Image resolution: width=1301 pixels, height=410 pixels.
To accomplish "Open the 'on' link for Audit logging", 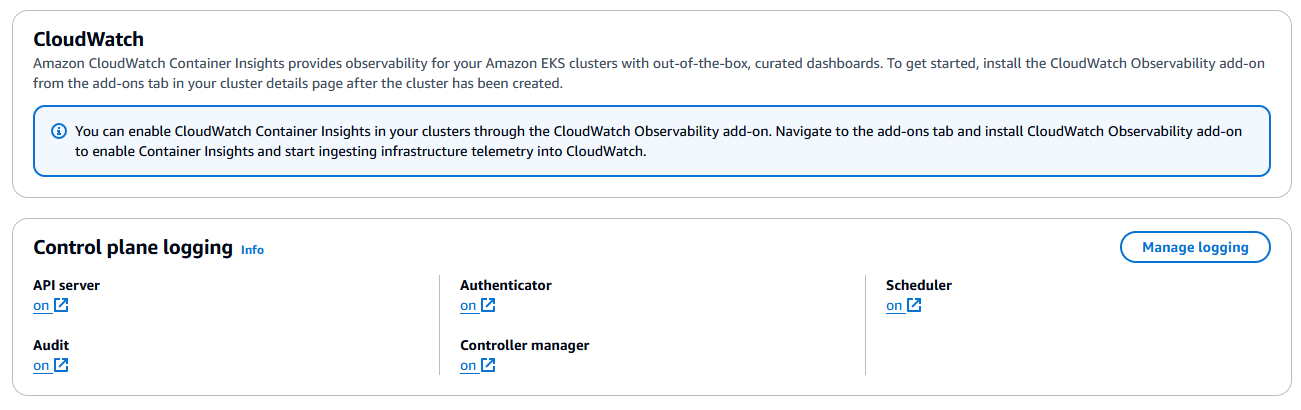I will (x=41, y=366).
